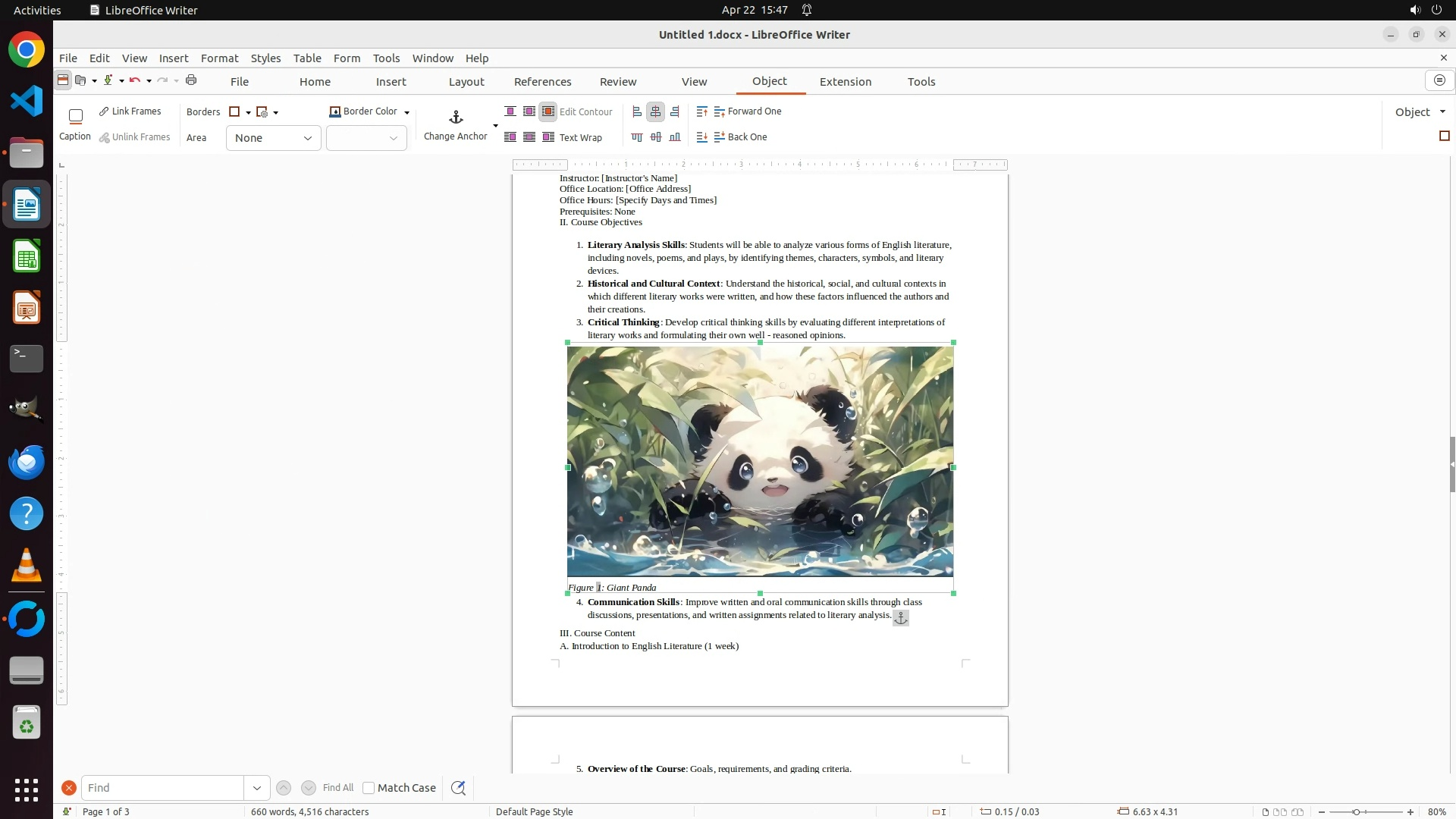Screen dimensions: 1456x819
Task: Click the Caption icon
Action: tap(75, 117)
